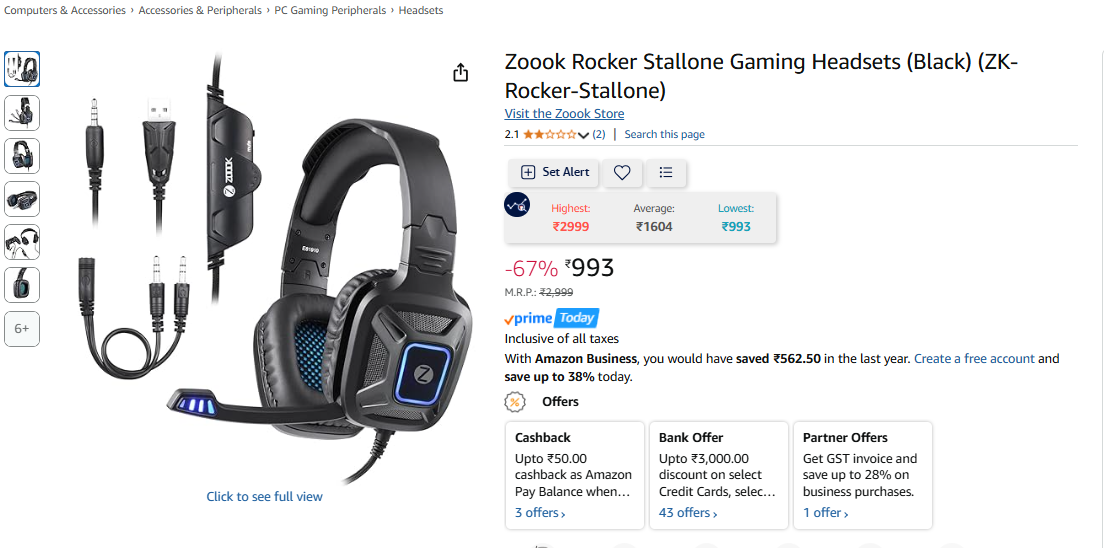Viewport: 1104px width, 548px height.
Task: Add to wishlist with heart icon
Action: point(622,173)
